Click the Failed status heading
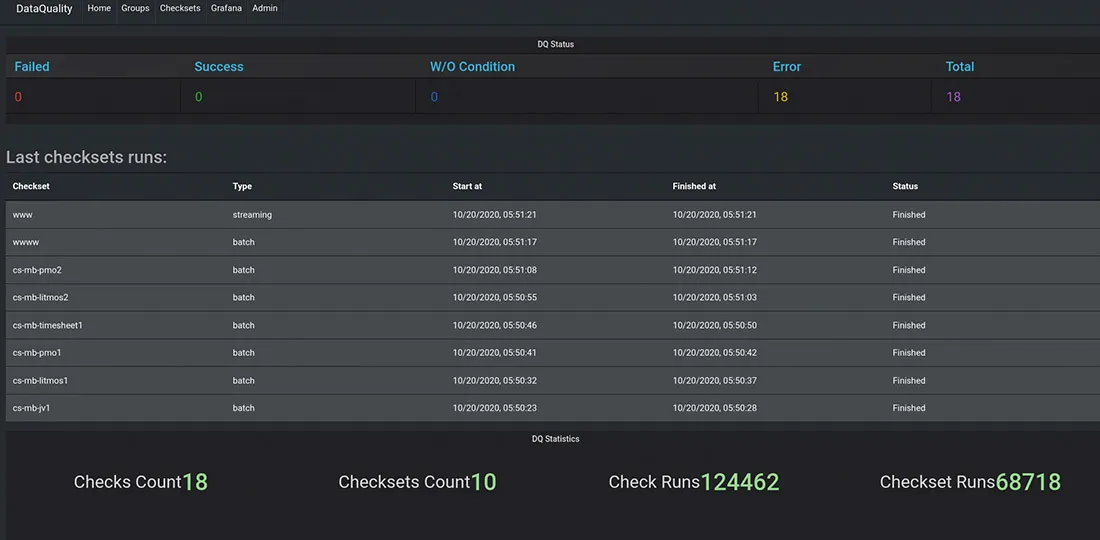Screen dimensions: 1100x540 coord(32,67)
